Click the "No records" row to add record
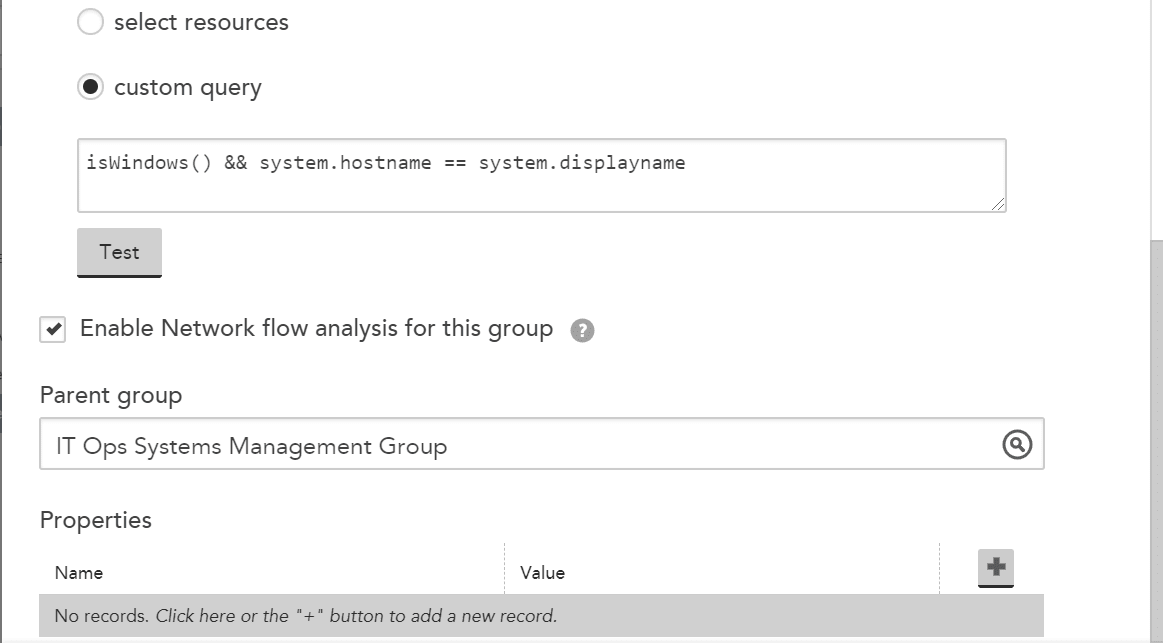The height and width of the screenshot is (643, 1163). [541, 616]
